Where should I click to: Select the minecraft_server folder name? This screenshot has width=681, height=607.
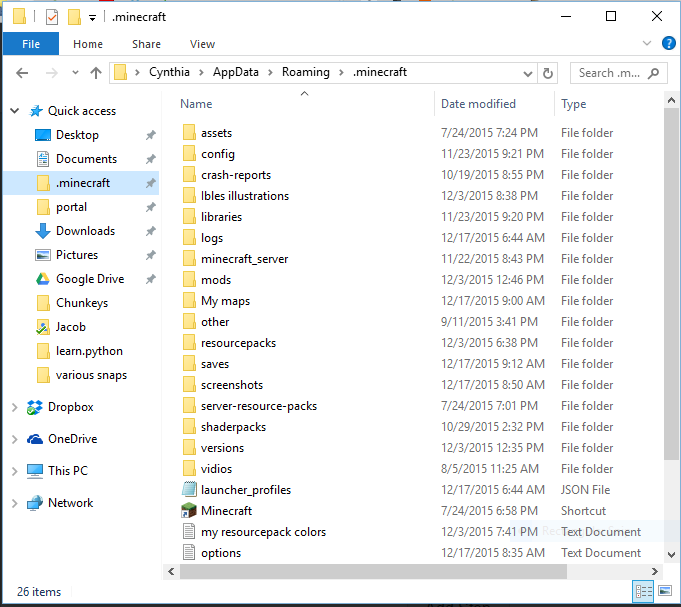[245, 259]
